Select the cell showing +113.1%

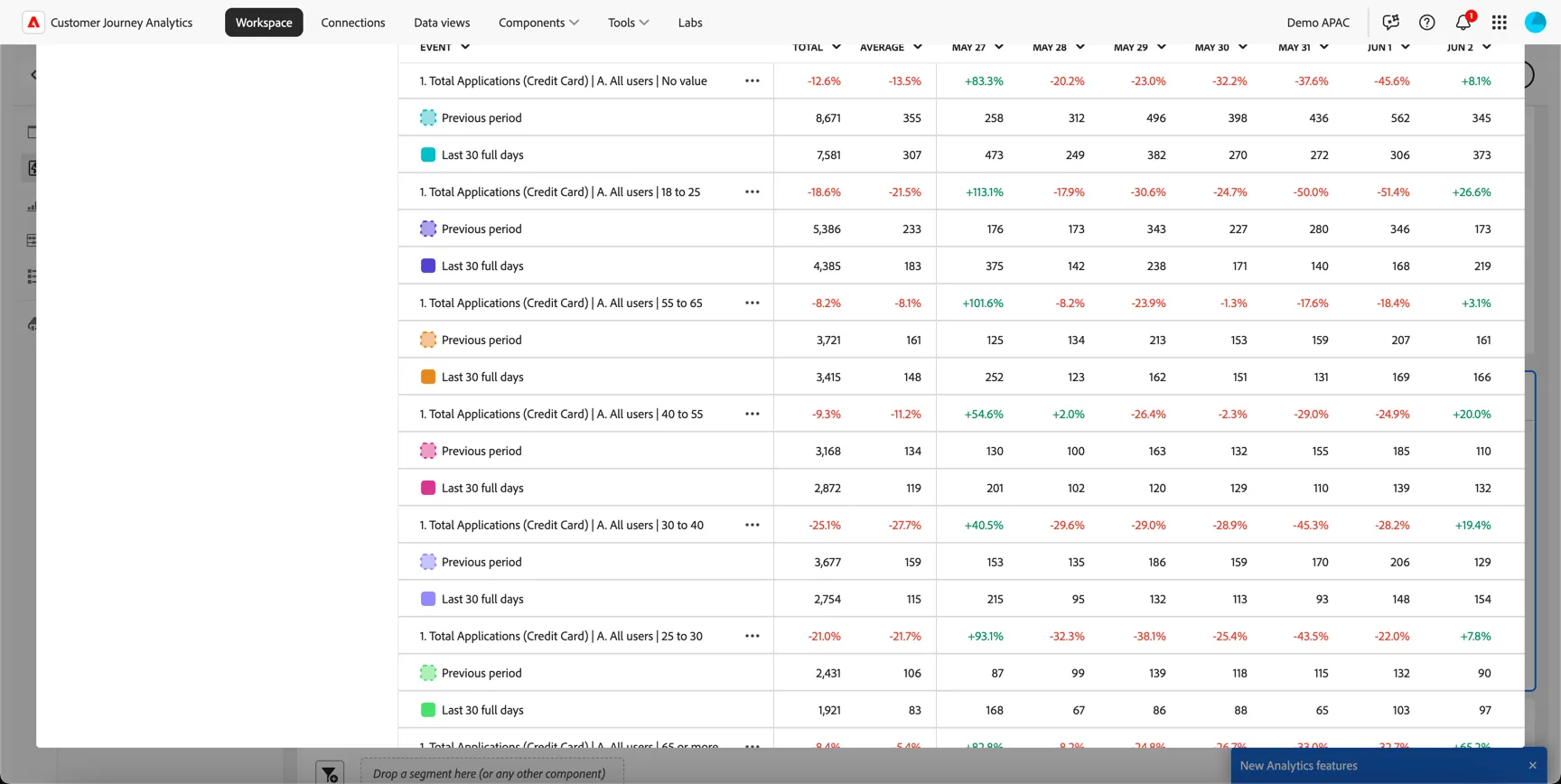point(984,192)
